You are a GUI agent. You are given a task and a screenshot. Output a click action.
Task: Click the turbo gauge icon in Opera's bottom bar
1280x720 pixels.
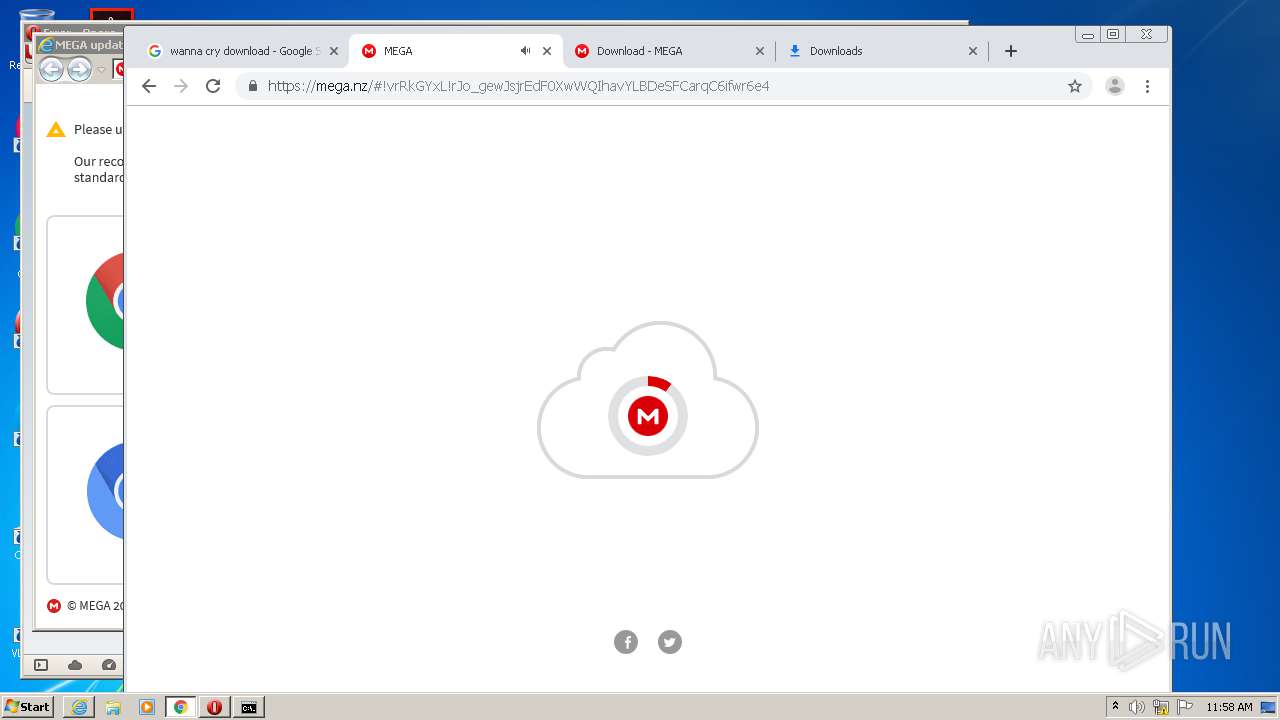(109, 665)
